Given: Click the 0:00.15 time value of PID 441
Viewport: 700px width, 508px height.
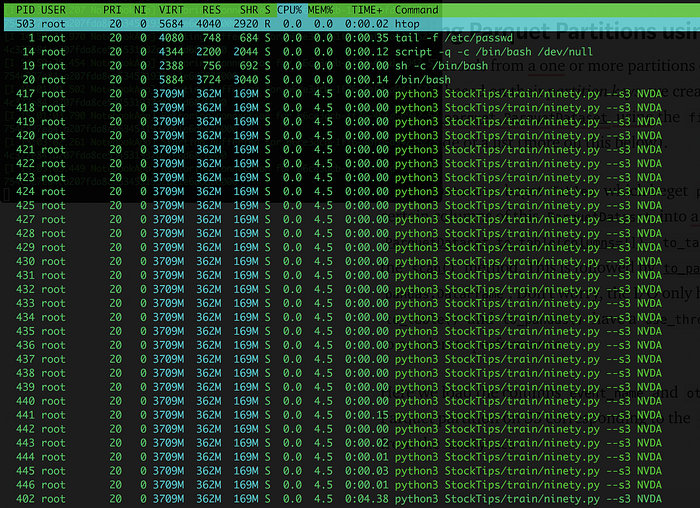Looking at the screenshot, I should click(x=367, y=415).
